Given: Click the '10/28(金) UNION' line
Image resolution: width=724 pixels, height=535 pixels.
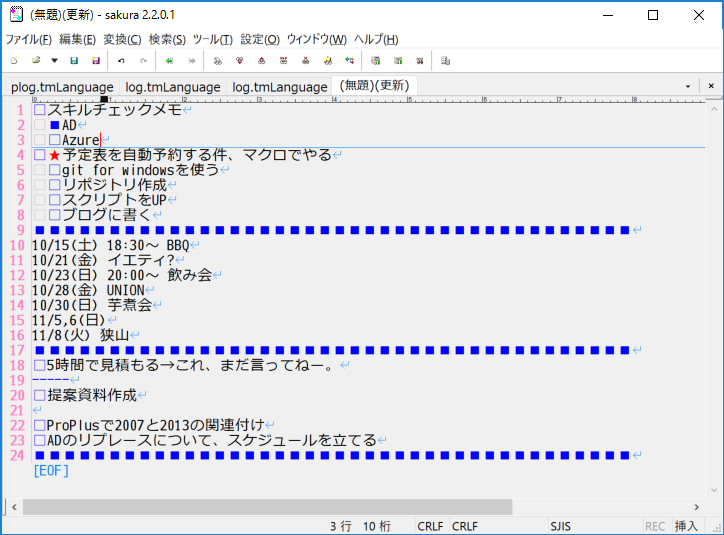Looking at the screenshot, I should 88,290.
